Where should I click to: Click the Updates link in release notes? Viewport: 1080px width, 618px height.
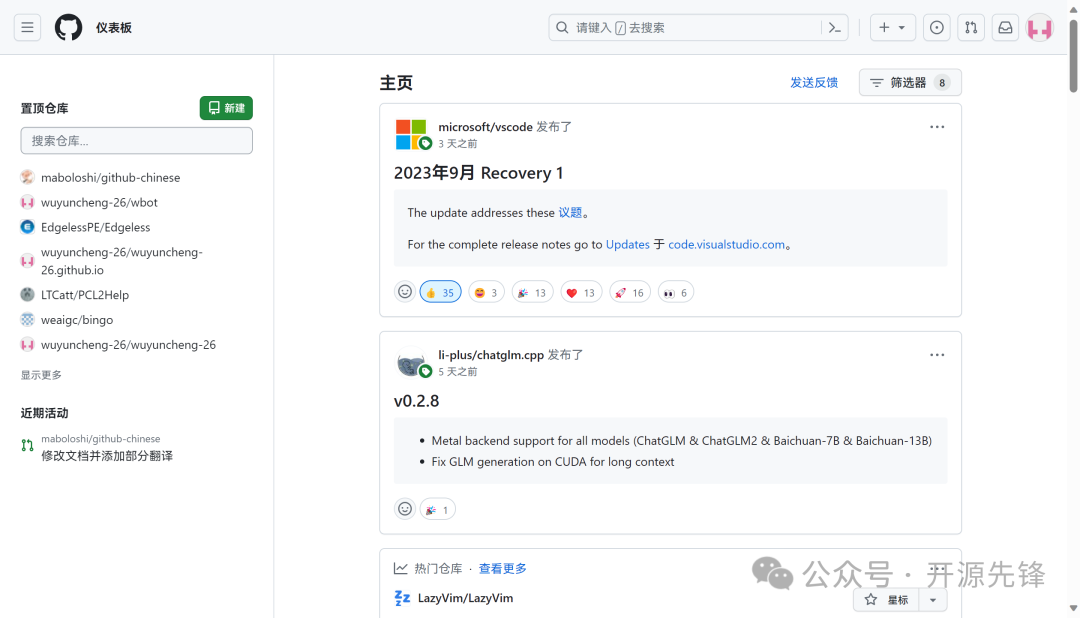coord(627,245)
